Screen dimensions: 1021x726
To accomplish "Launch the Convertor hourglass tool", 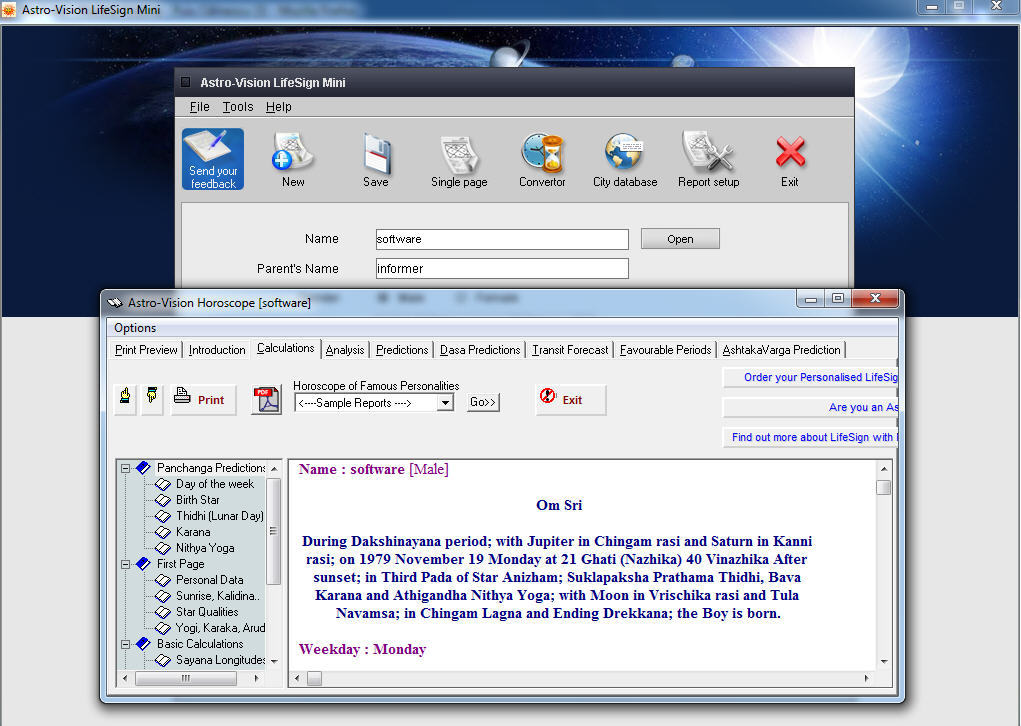I will (542, 157).
